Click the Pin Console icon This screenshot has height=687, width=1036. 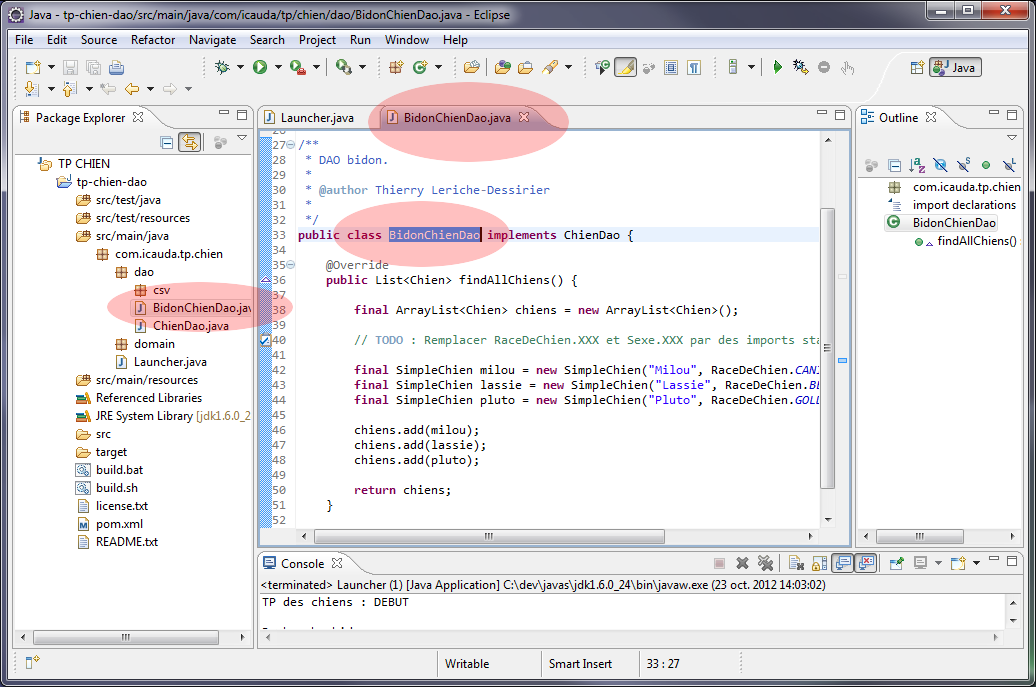coord(895,564)
